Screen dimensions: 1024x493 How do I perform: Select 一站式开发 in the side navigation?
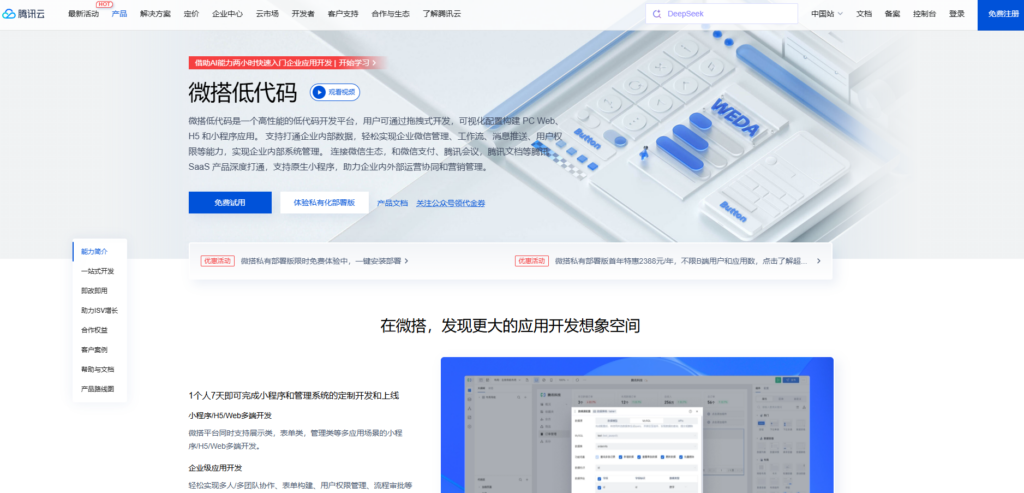click(97, 271)
